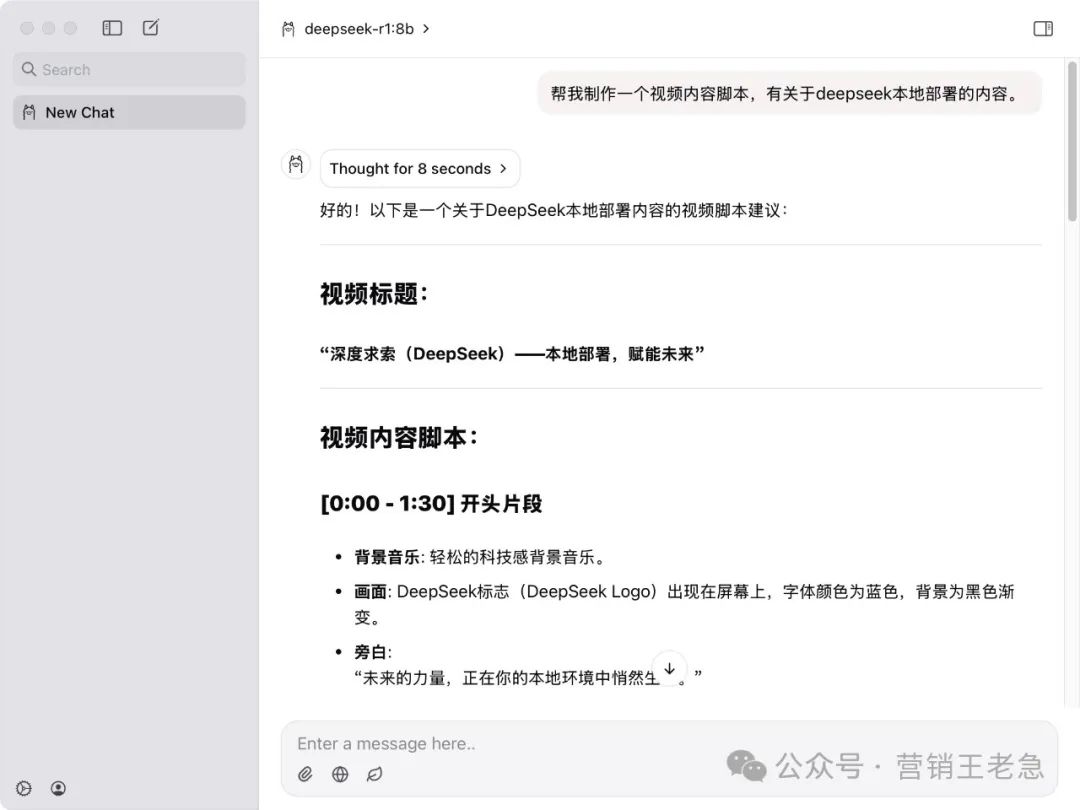Click the heading 视频标题:

coord(374,294)
